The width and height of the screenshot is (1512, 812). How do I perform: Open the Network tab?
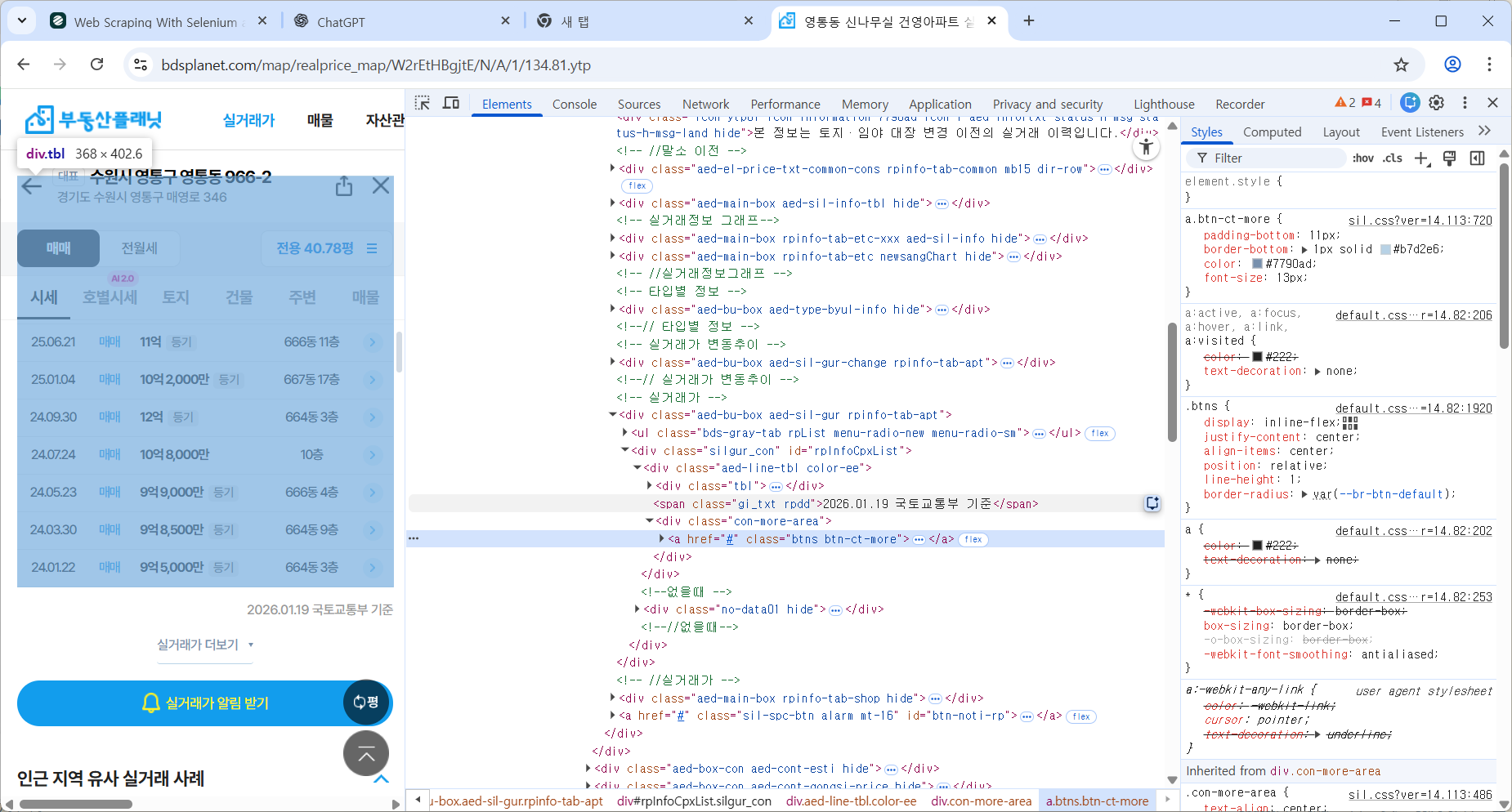coord(706,104)
